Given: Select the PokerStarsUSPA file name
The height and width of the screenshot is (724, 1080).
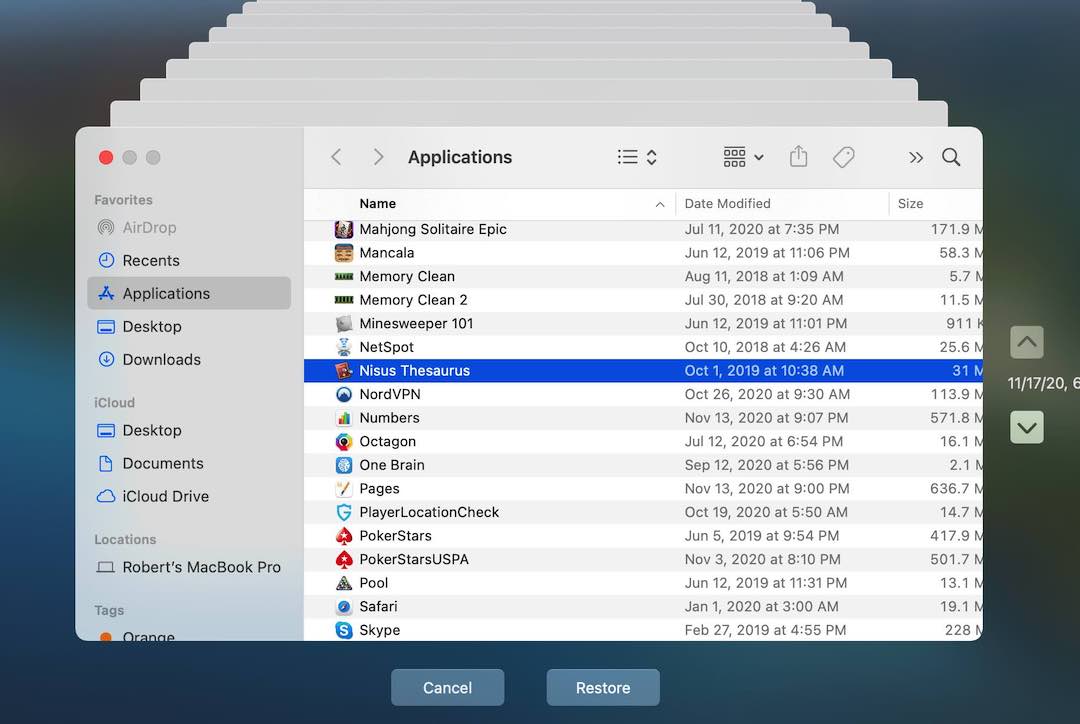Looking at the screenshot, I should tap(414, 559).
